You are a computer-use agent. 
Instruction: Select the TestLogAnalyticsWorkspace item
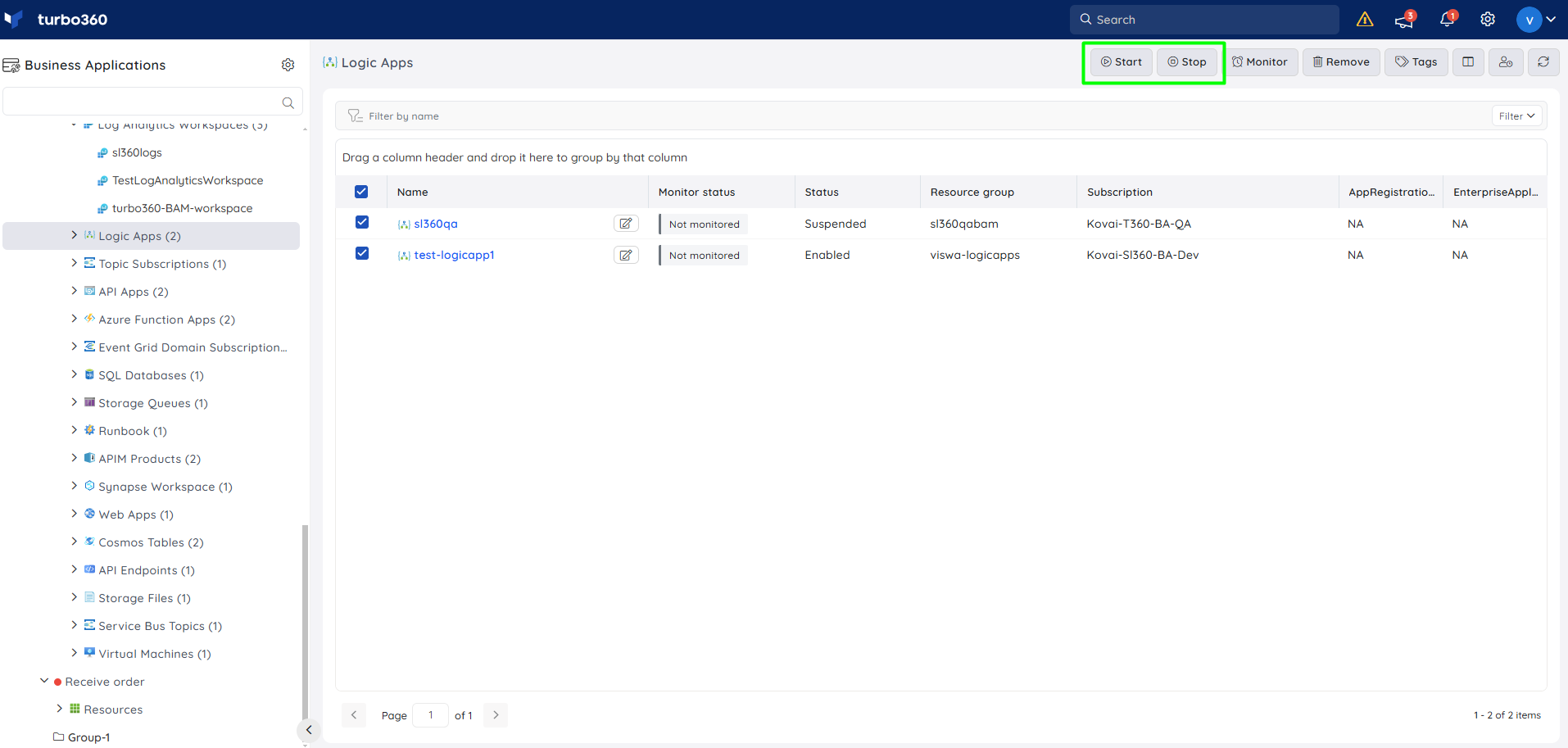tap(188, 180)
